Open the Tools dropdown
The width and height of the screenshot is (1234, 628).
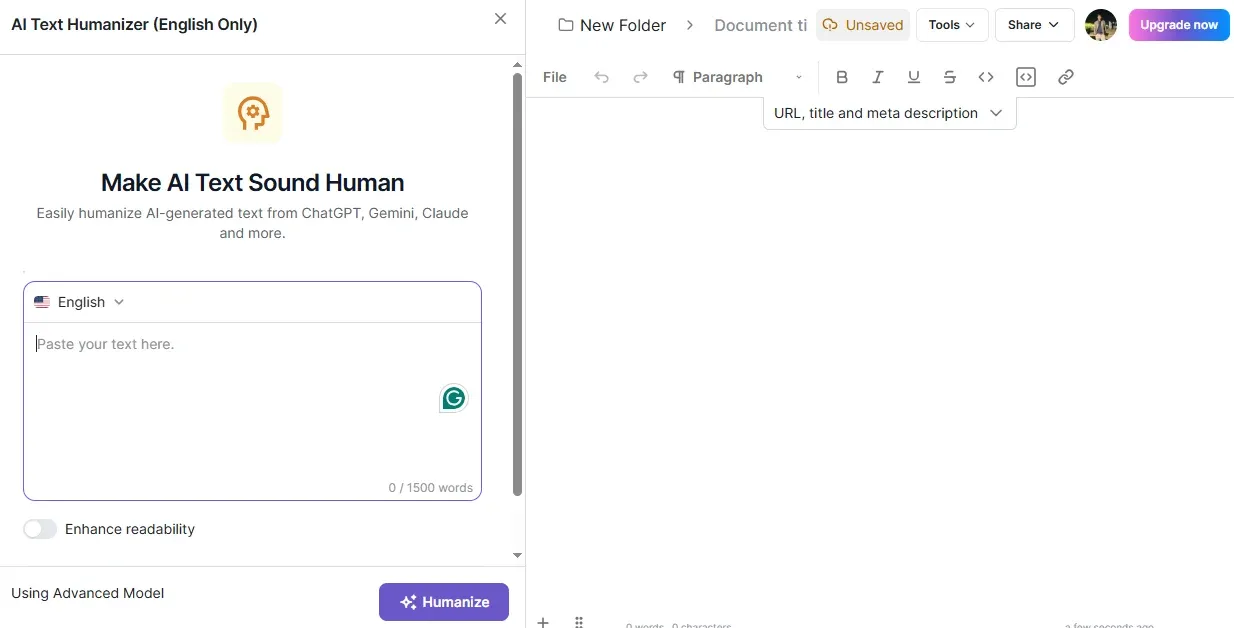click(x=952, y=25)
